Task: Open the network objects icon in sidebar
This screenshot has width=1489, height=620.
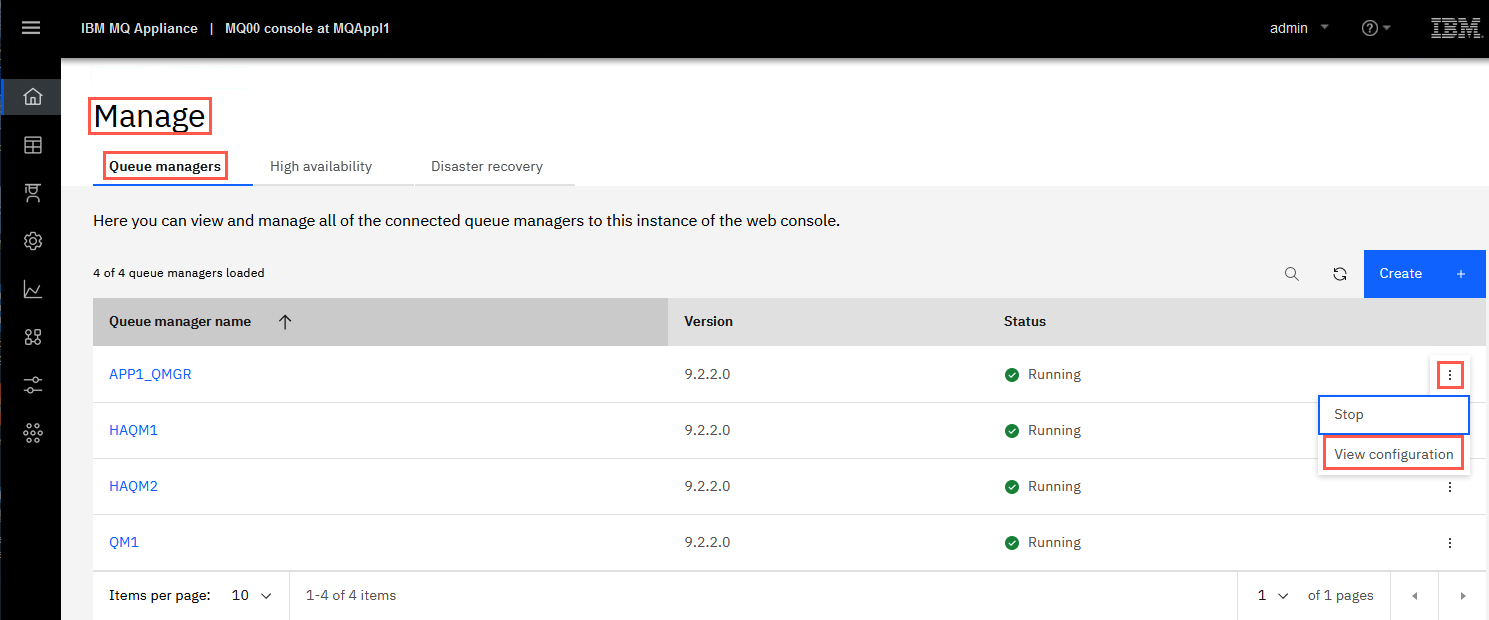Action: [33, 337]
